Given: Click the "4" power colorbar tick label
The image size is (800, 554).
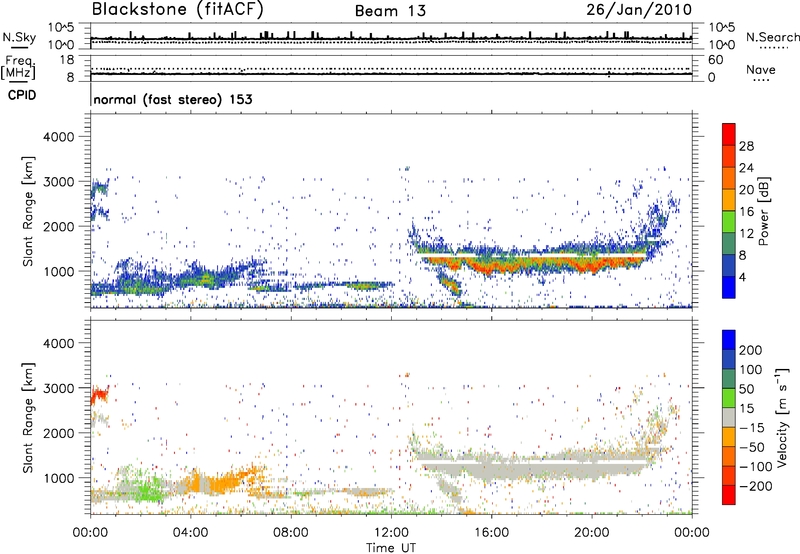Looking at the screenshot, I should (x=743, y=277).
